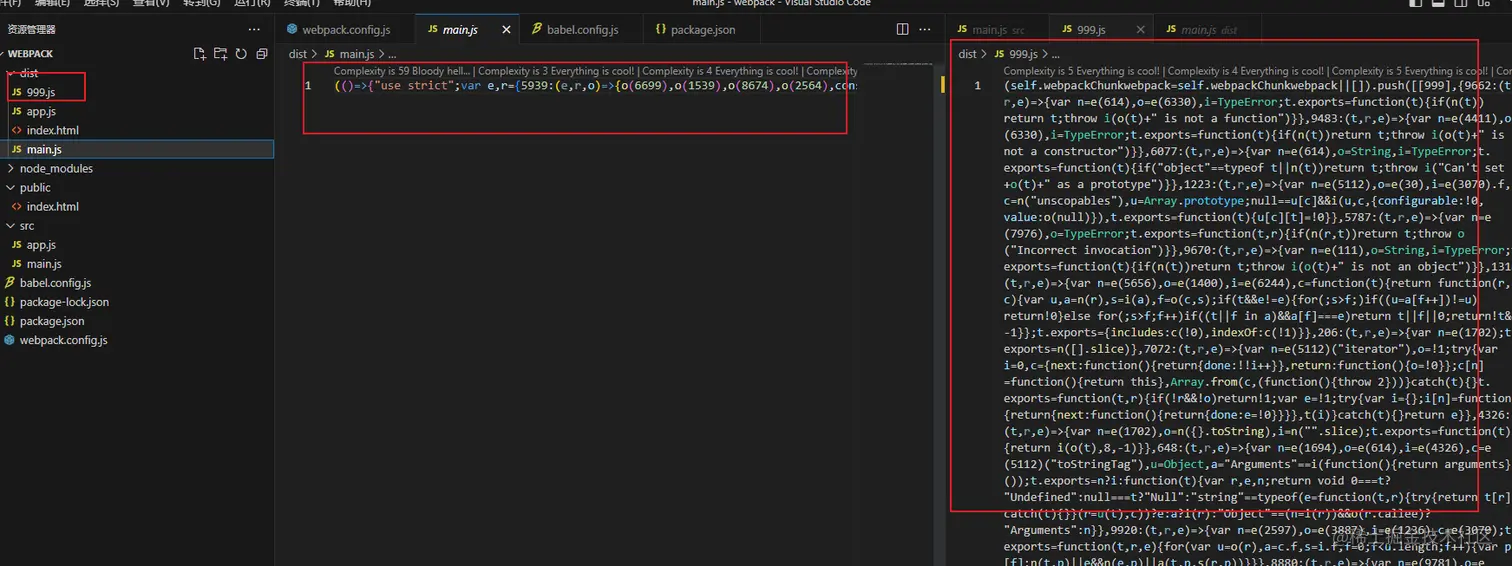Collapse the dist folder
Image resolution: width=1512 pixels, height=566 pixels.
click(137, 73)
